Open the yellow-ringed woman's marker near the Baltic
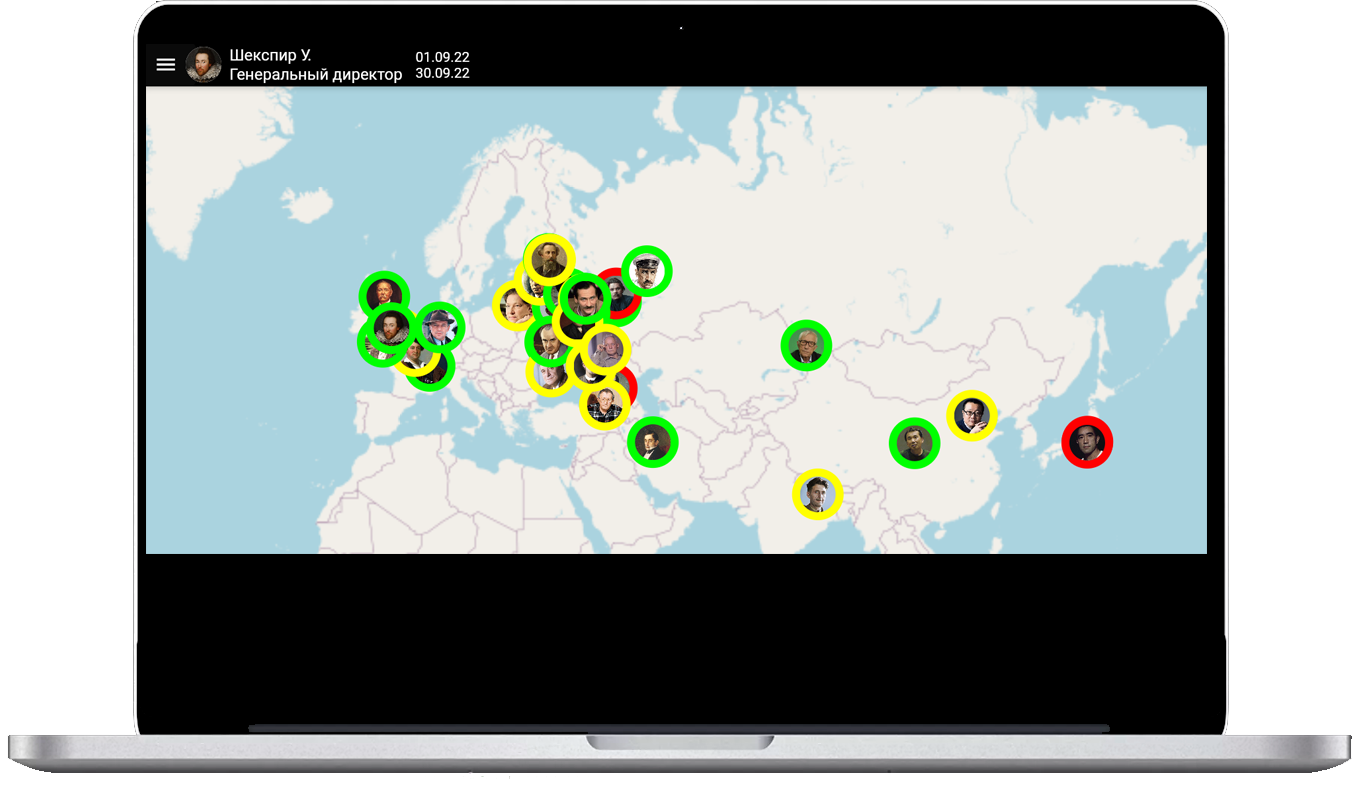This screenshot has width=1352, height=785. tap(516, 306)
